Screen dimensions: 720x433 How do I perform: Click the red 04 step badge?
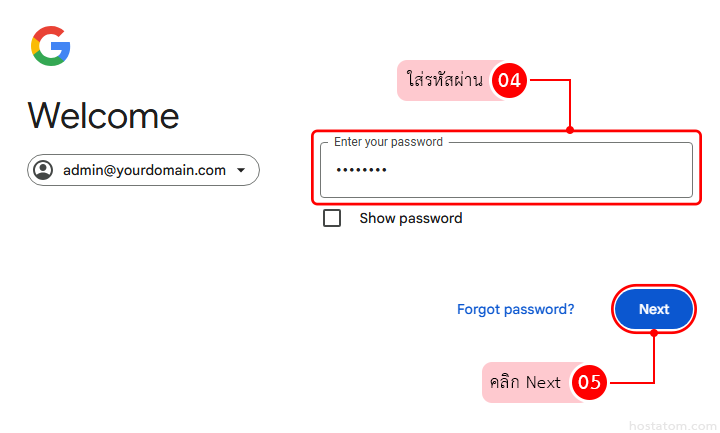[x=510, y=81]
